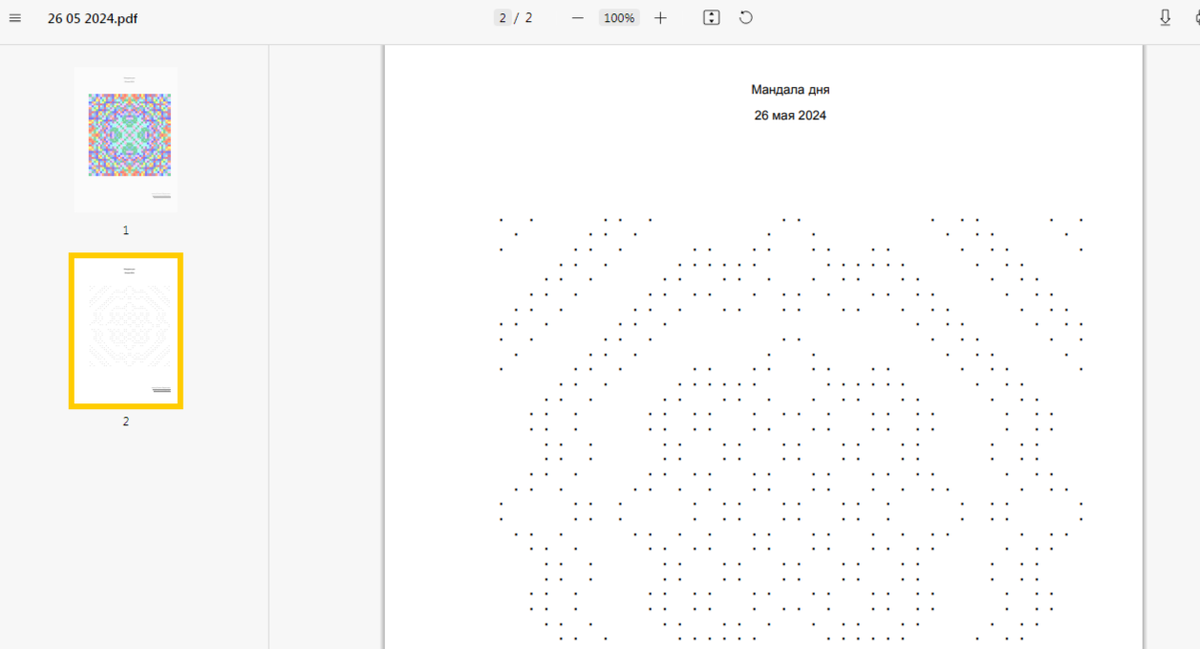Click the page label 1 under the thumbnail
Image resolution: width=1200 pixels, height=649 pixels.
[126, 230]
